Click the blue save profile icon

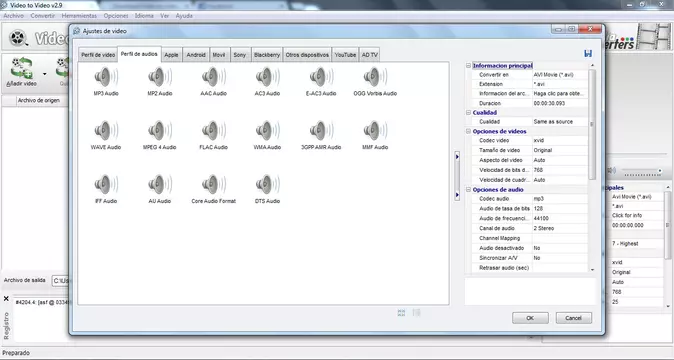[588, 53]
